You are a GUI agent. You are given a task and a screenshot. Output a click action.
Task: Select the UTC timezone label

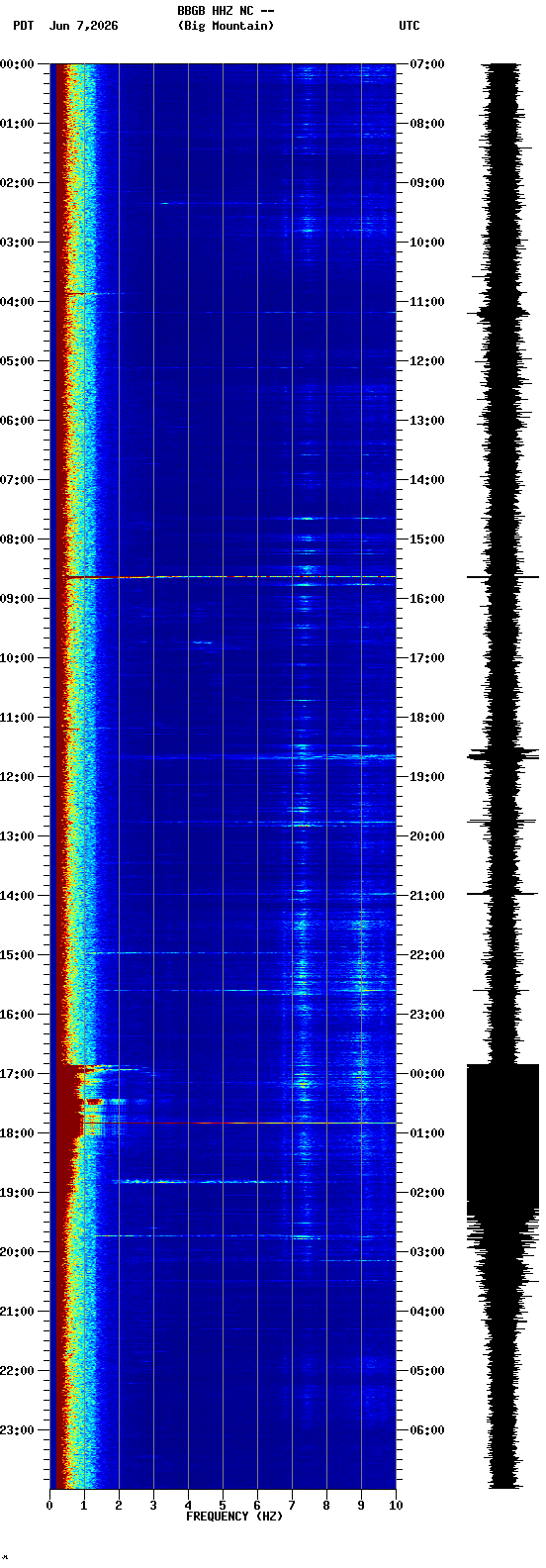[409, 26]
